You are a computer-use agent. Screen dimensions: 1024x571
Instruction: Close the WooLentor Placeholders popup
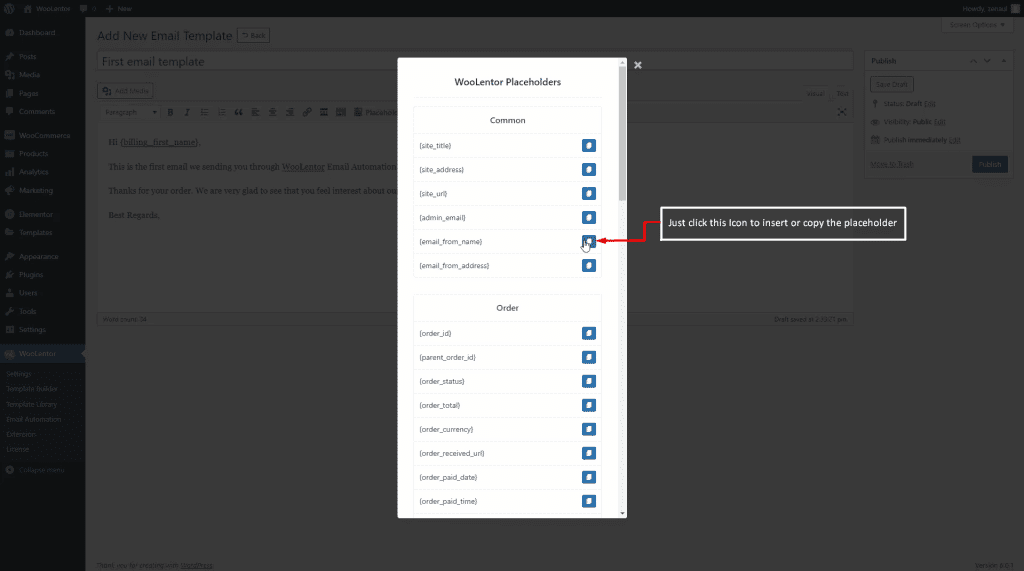638,65
